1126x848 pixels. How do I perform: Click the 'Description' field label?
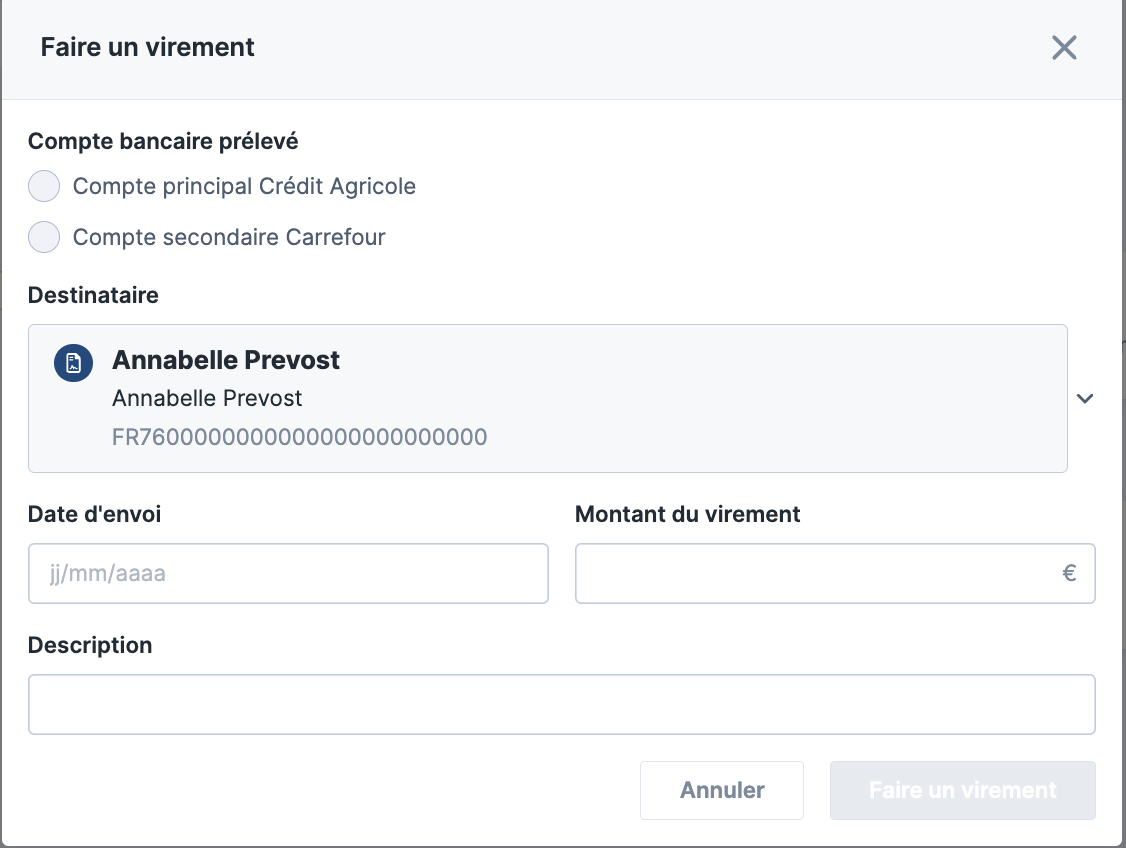90,645
